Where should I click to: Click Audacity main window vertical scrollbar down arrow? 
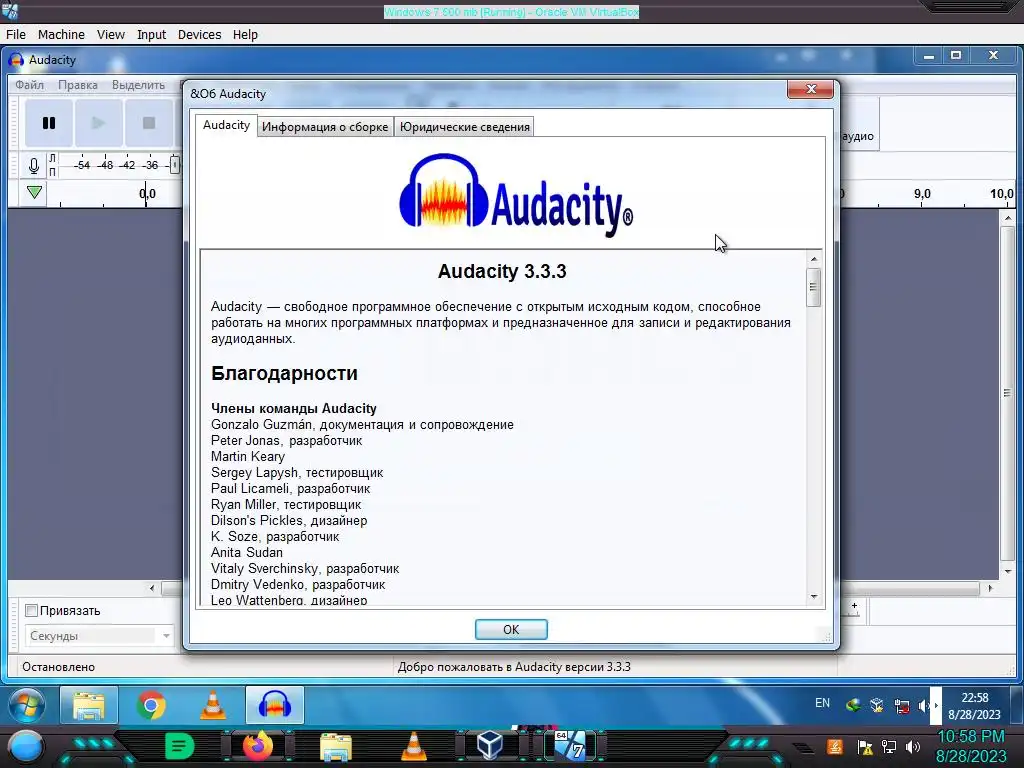tap(1008, 571)
